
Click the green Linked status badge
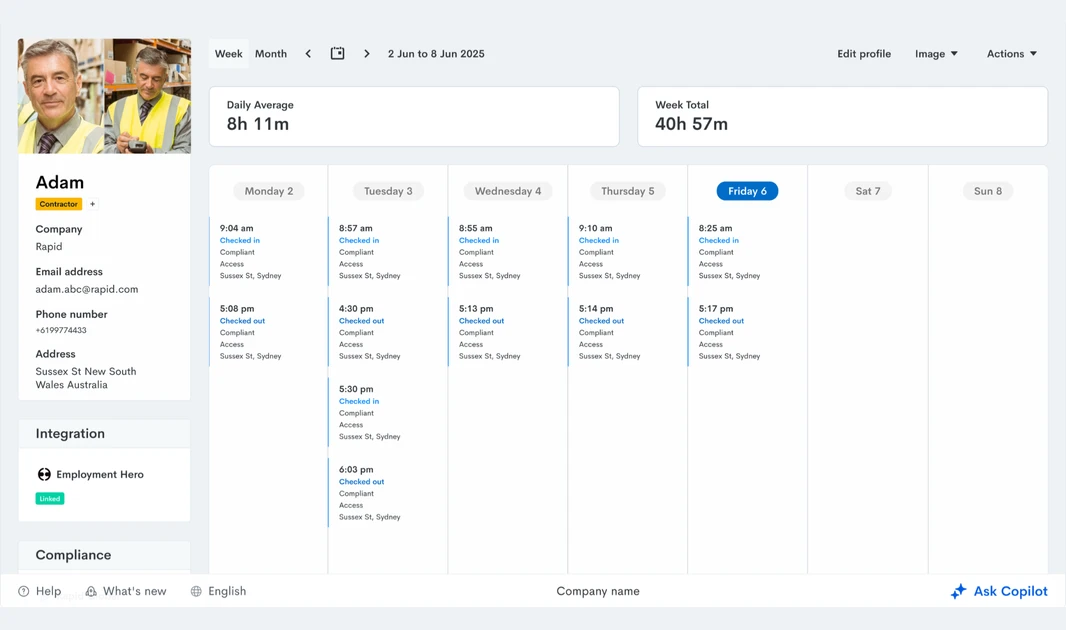50,499
